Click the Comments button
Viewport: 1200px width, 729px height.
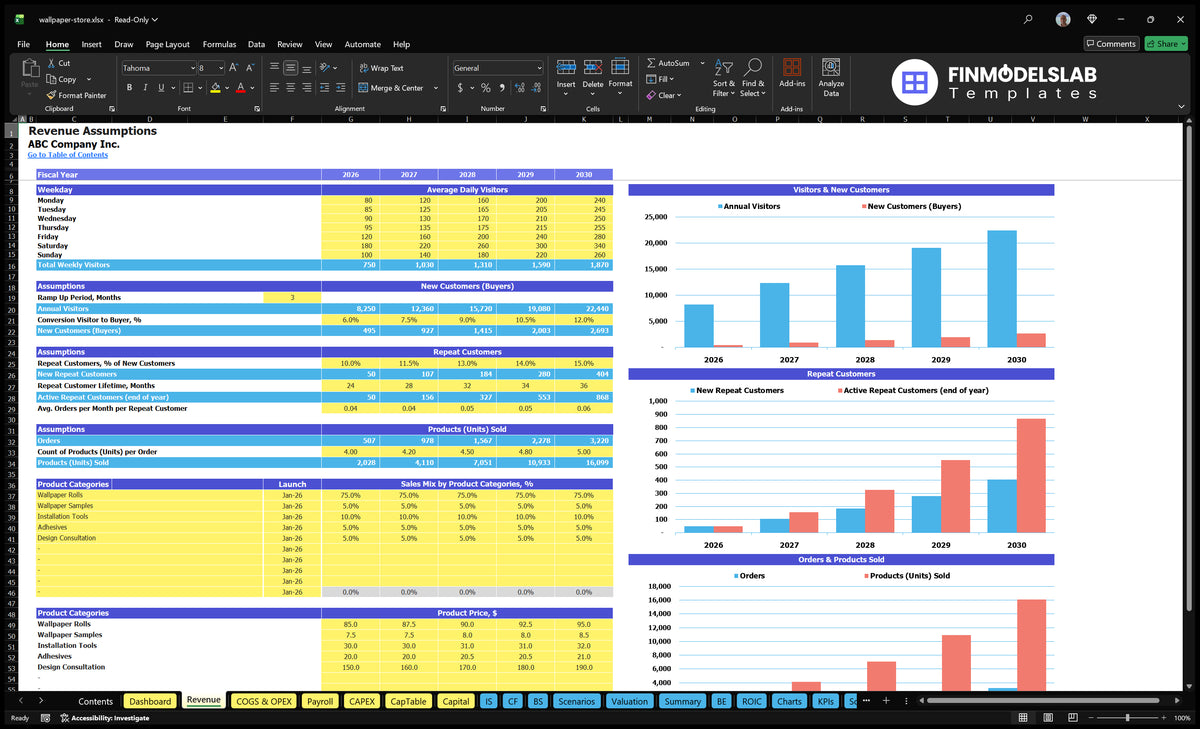(1110, 44)
